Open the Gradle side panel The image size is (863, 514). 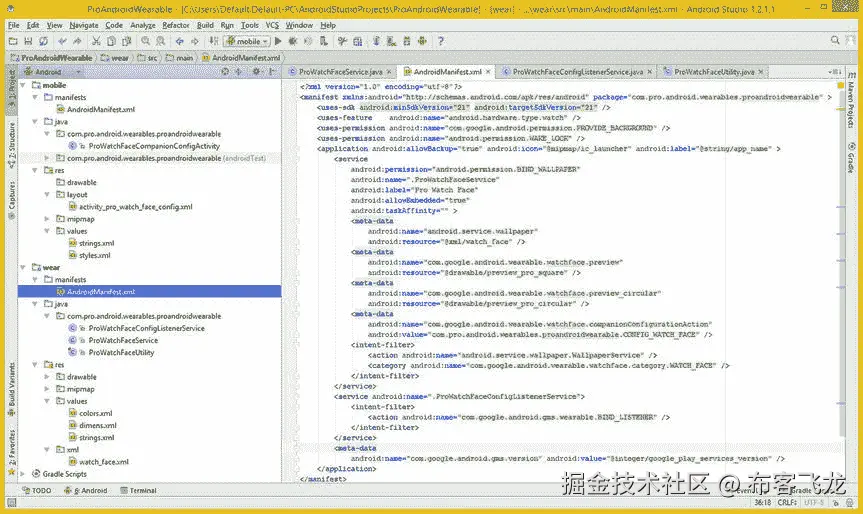[851, 158]
